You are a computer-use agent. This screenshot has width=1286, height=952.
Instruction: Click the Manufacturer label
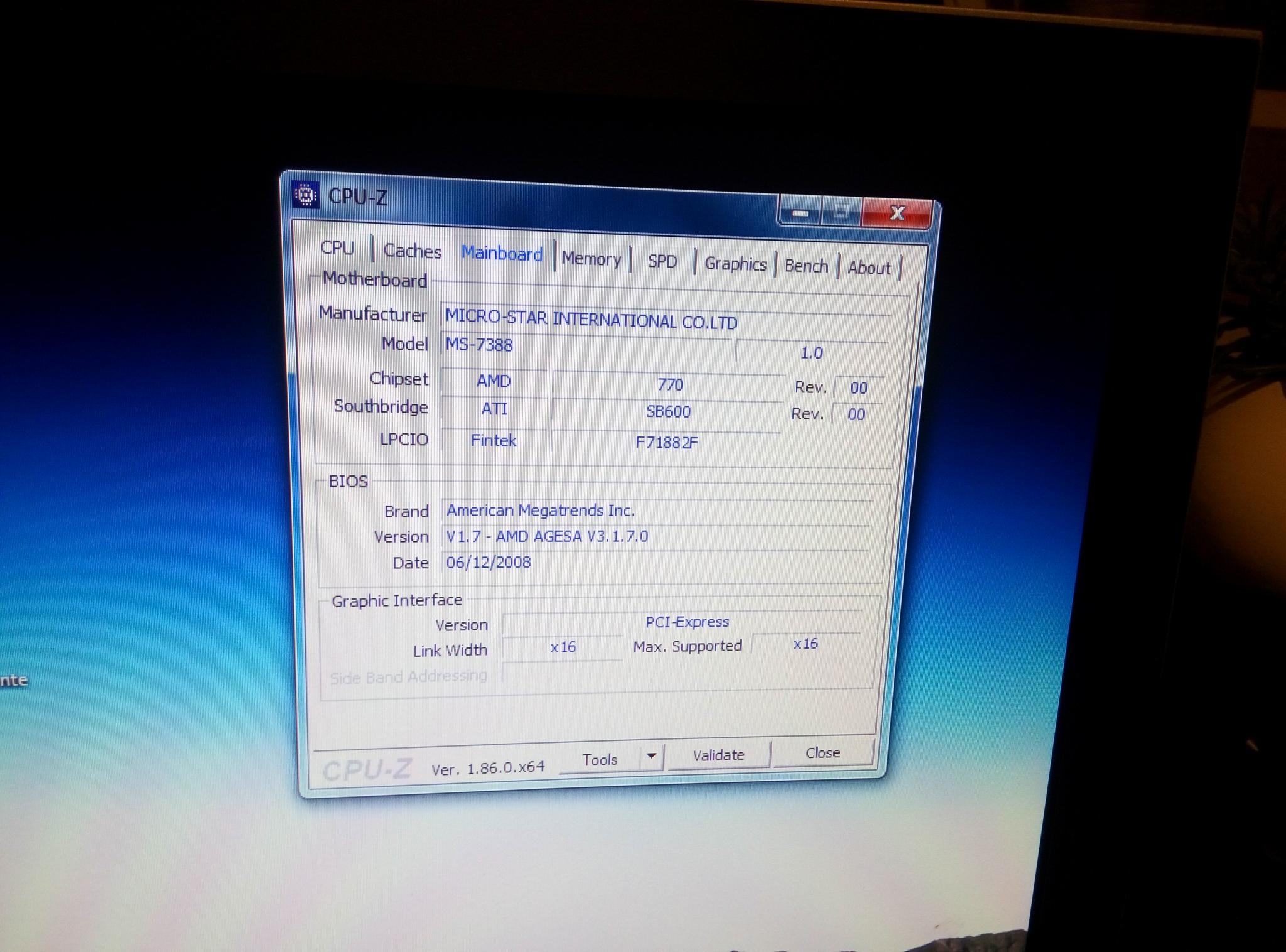373,313
